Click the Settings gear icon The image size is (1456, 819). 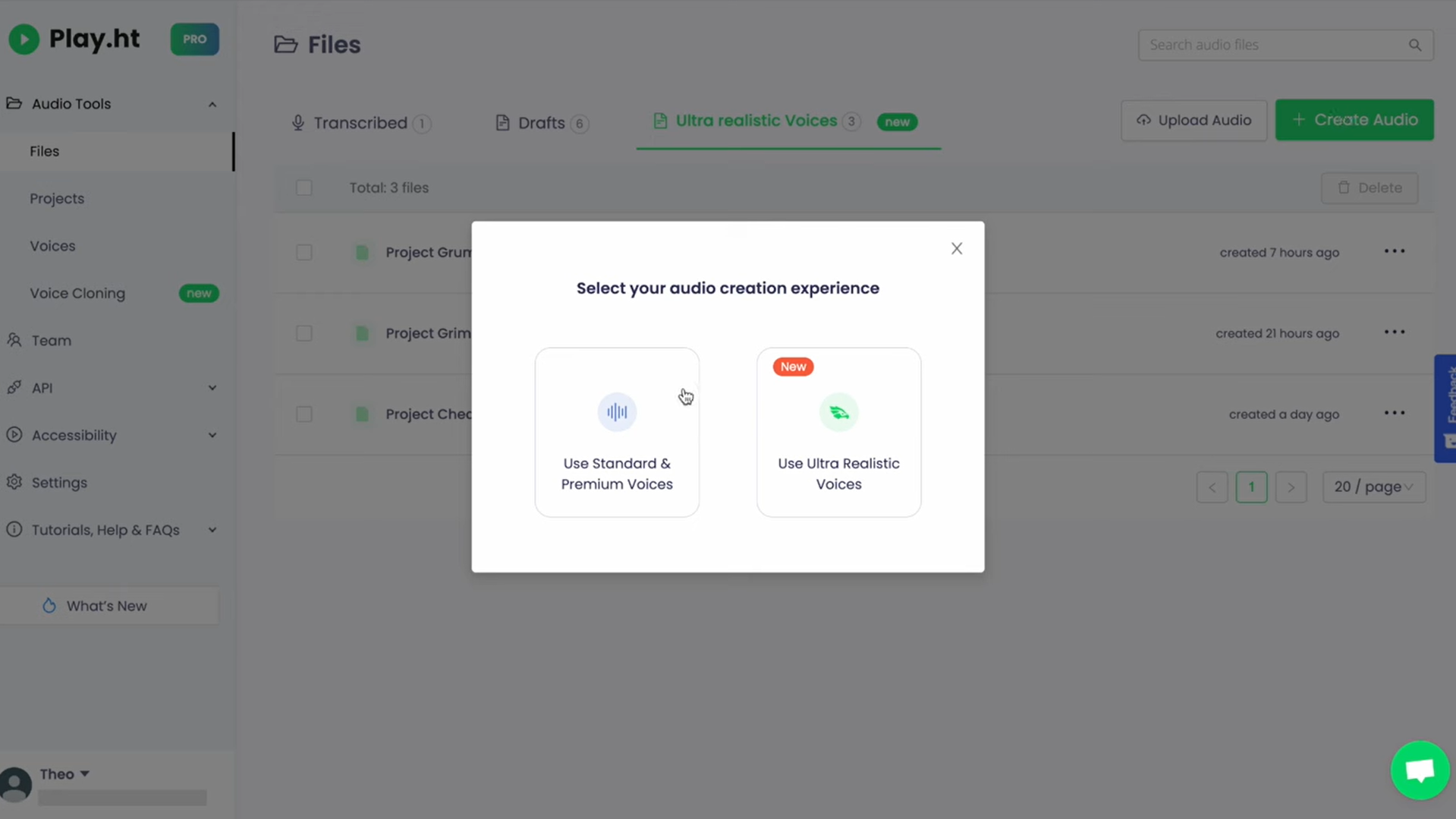[14, 483]
